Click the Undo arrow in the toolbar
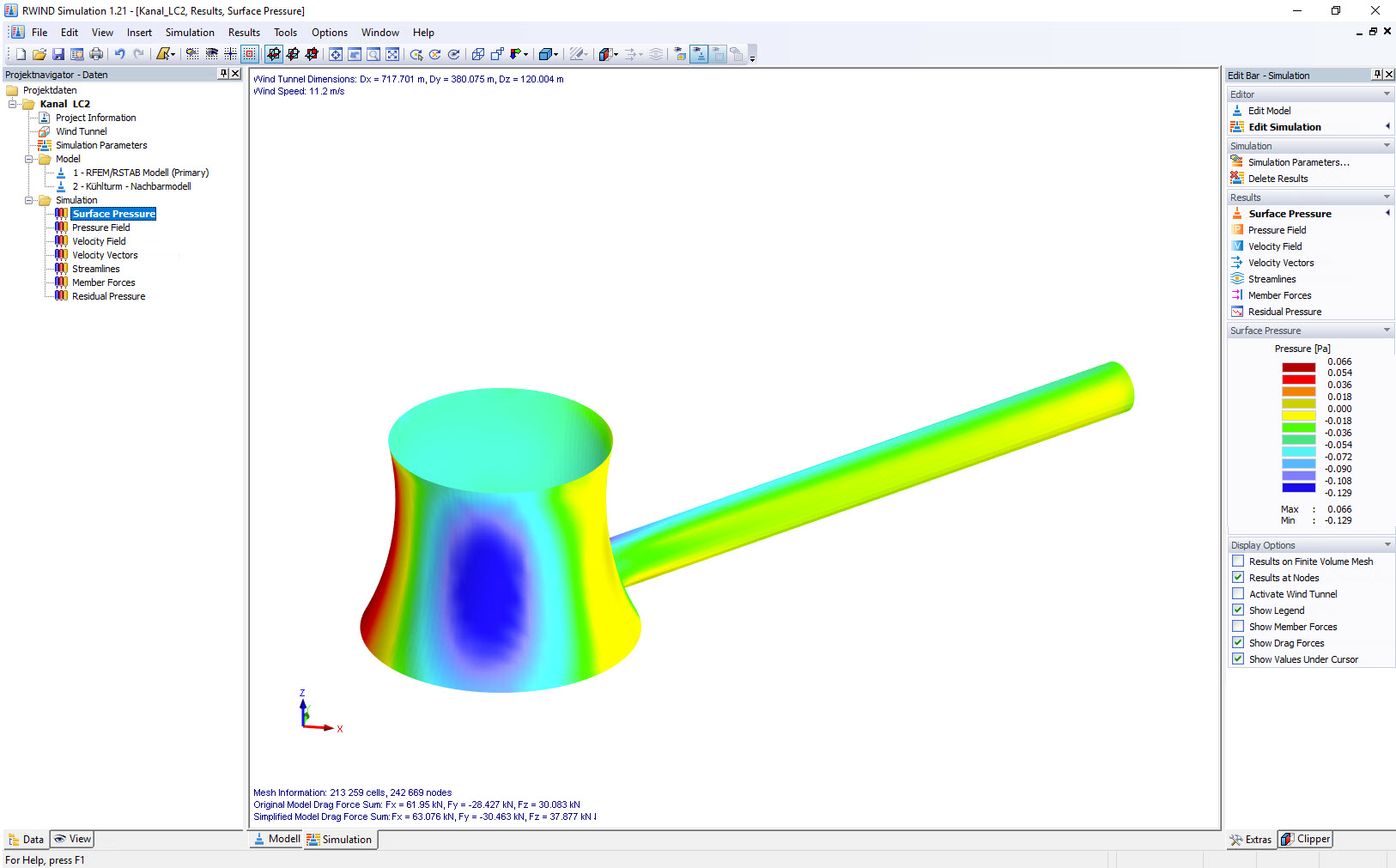The image size is (1396, 868). [x=120, y=54]
